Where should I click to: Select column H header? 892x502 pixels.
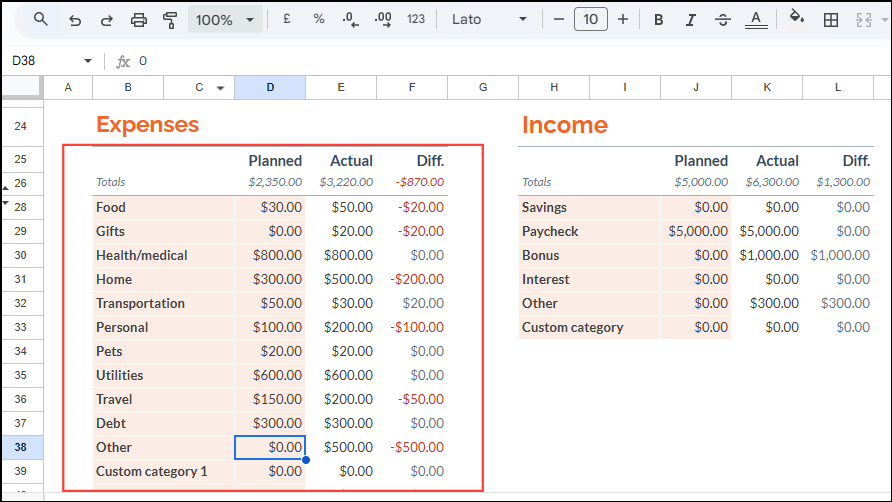[x=554, y=88]
